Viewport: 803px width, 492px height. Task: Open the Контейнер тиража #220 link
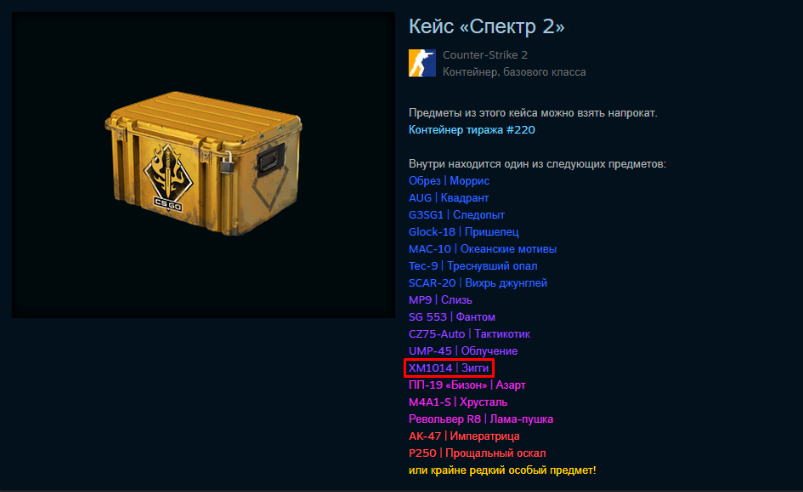point(472,130)
